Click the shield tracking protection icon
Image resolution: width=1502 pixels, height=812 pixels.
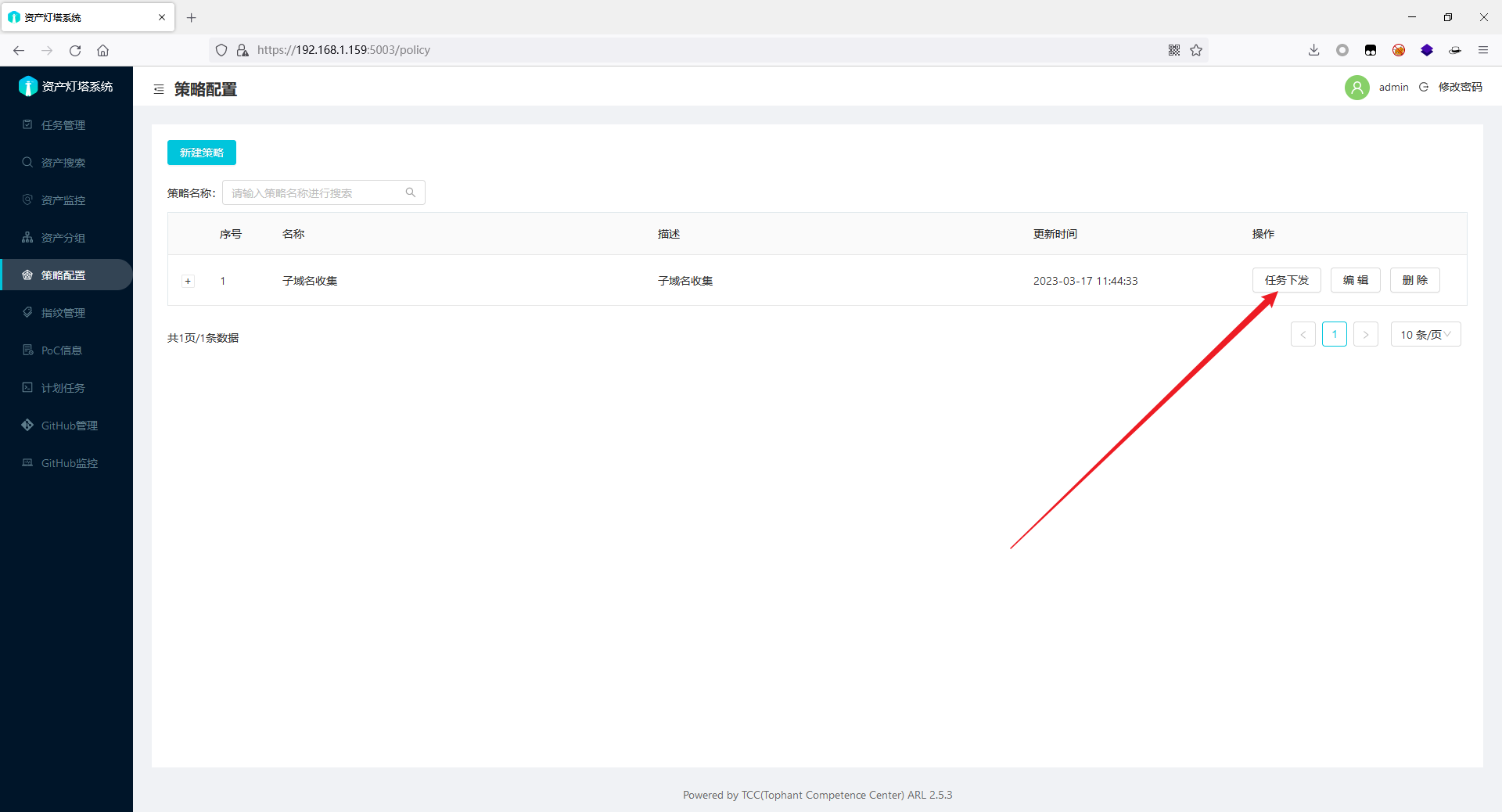(221, 50)
